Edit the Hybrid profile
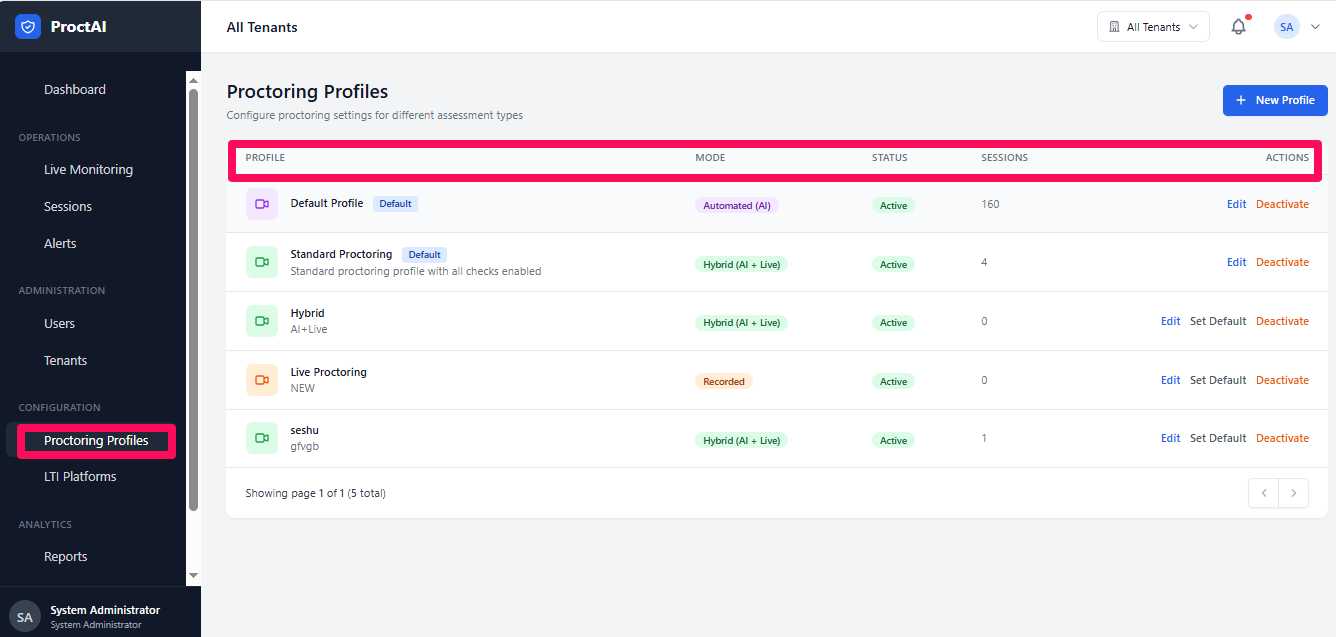 point(1171,321)
